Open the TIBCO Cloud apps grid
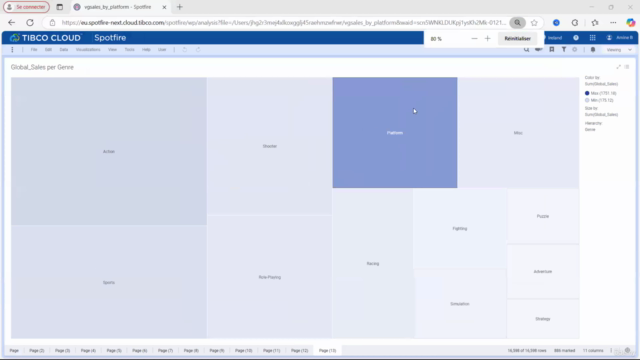 click(x=592, y=38)
